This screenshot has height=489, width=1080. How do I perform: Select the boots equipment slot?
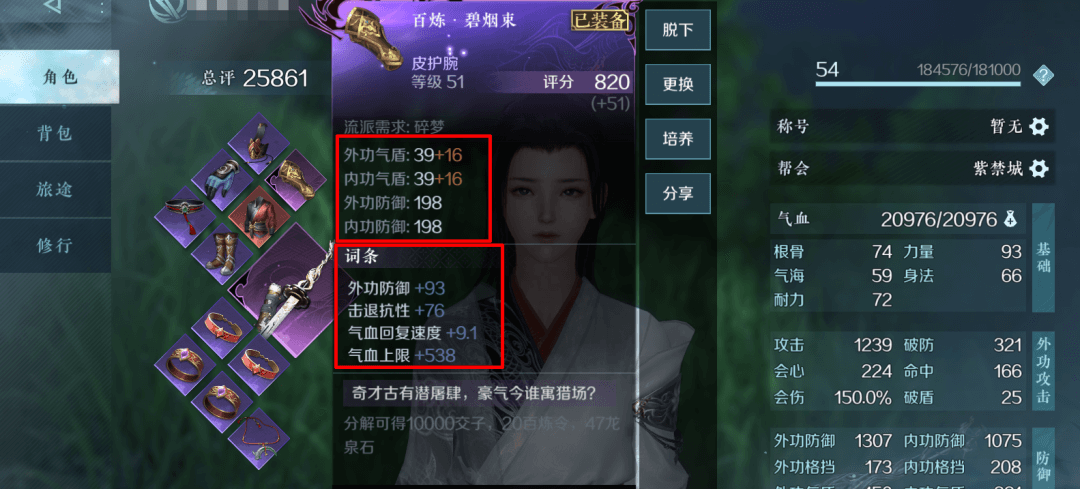(x=222, y=254)
